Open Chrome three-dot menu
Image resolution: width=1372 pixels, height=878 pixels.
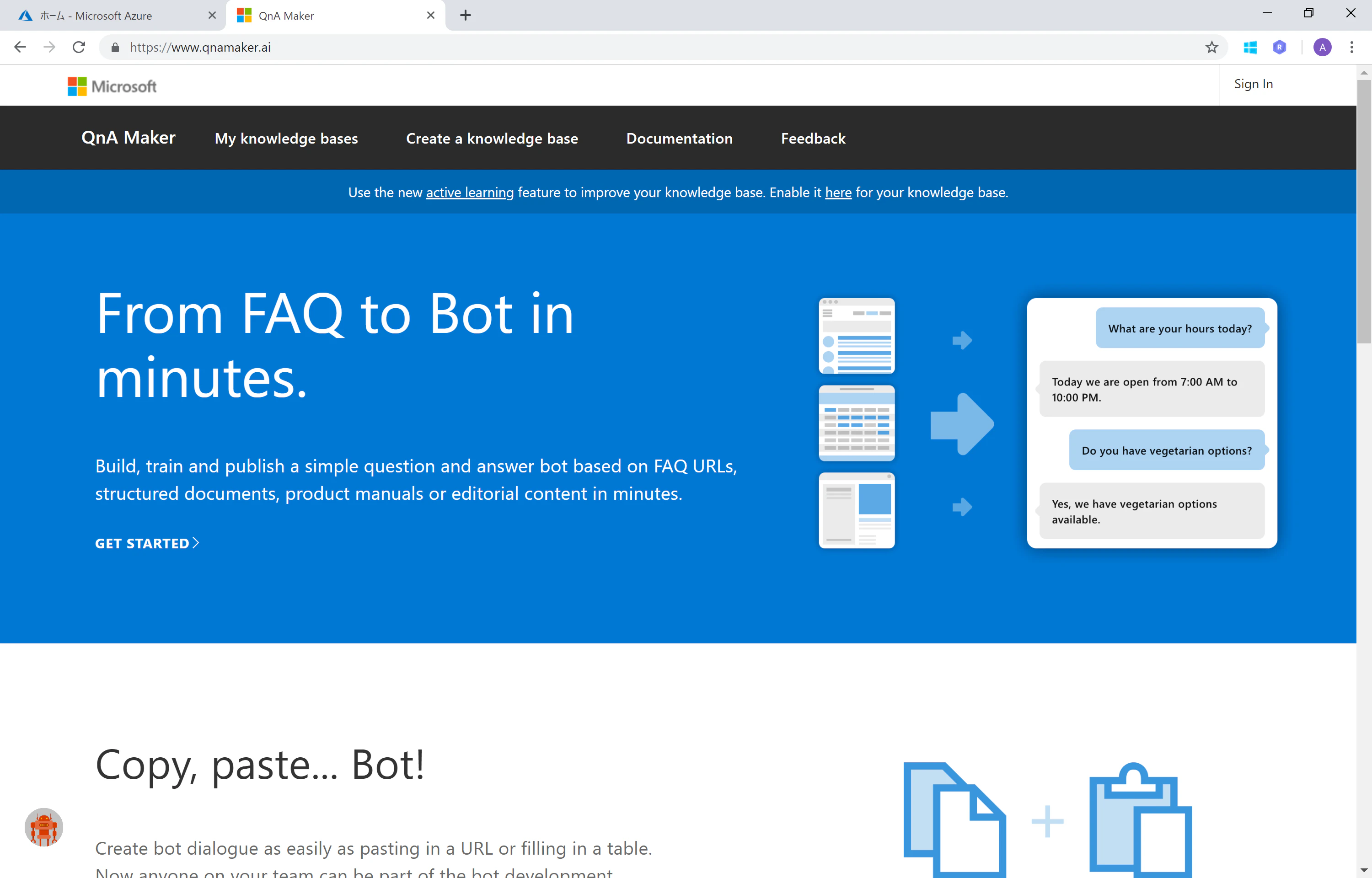[1351, 47]
